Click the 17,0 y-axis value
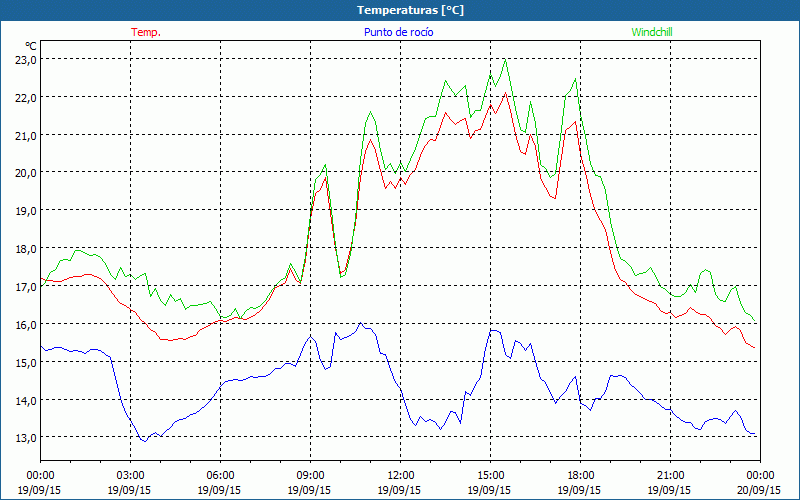This screenshot has width=800, height=500. 26,287
